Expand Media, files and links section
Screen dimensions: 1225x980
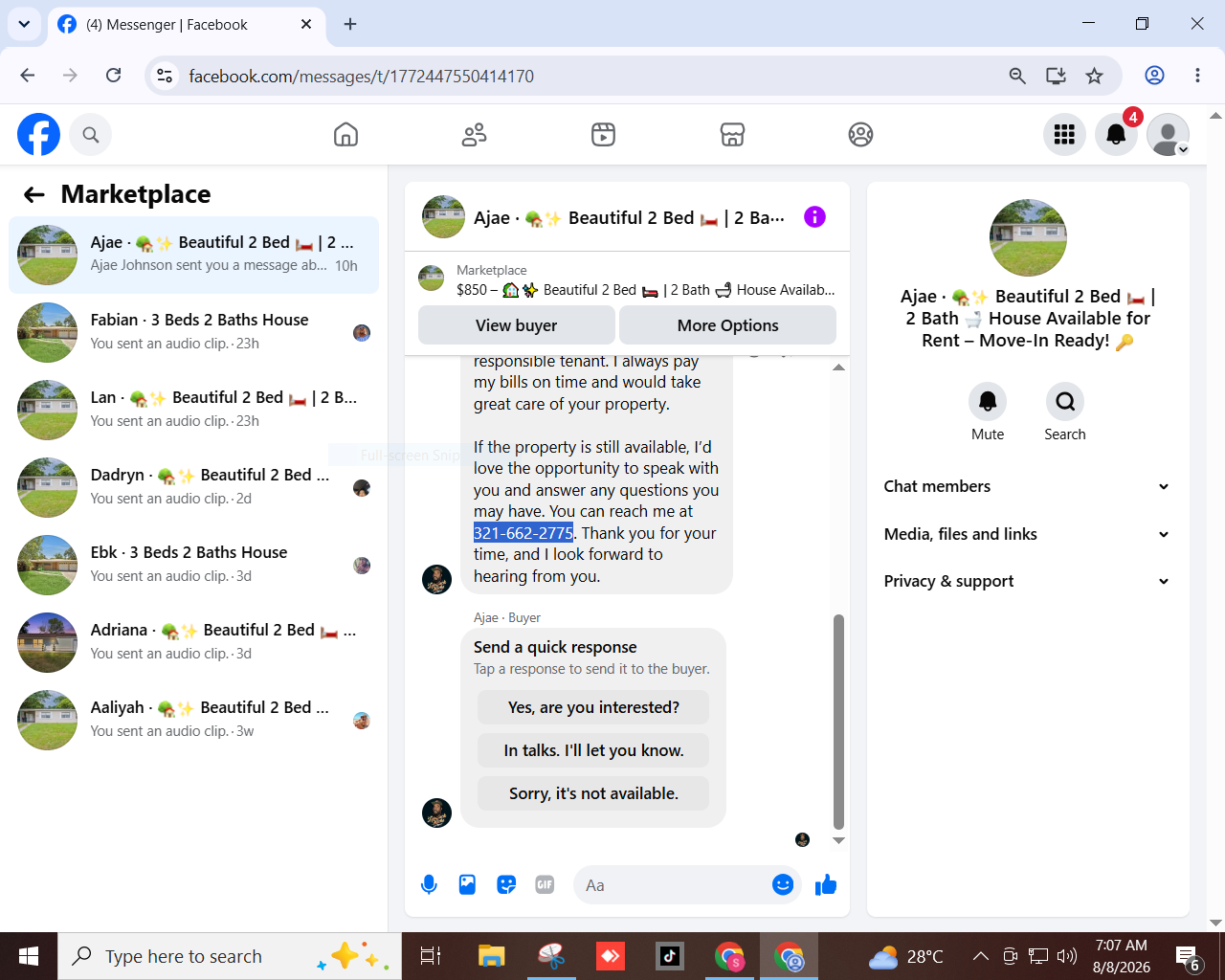click(1028, 534)
